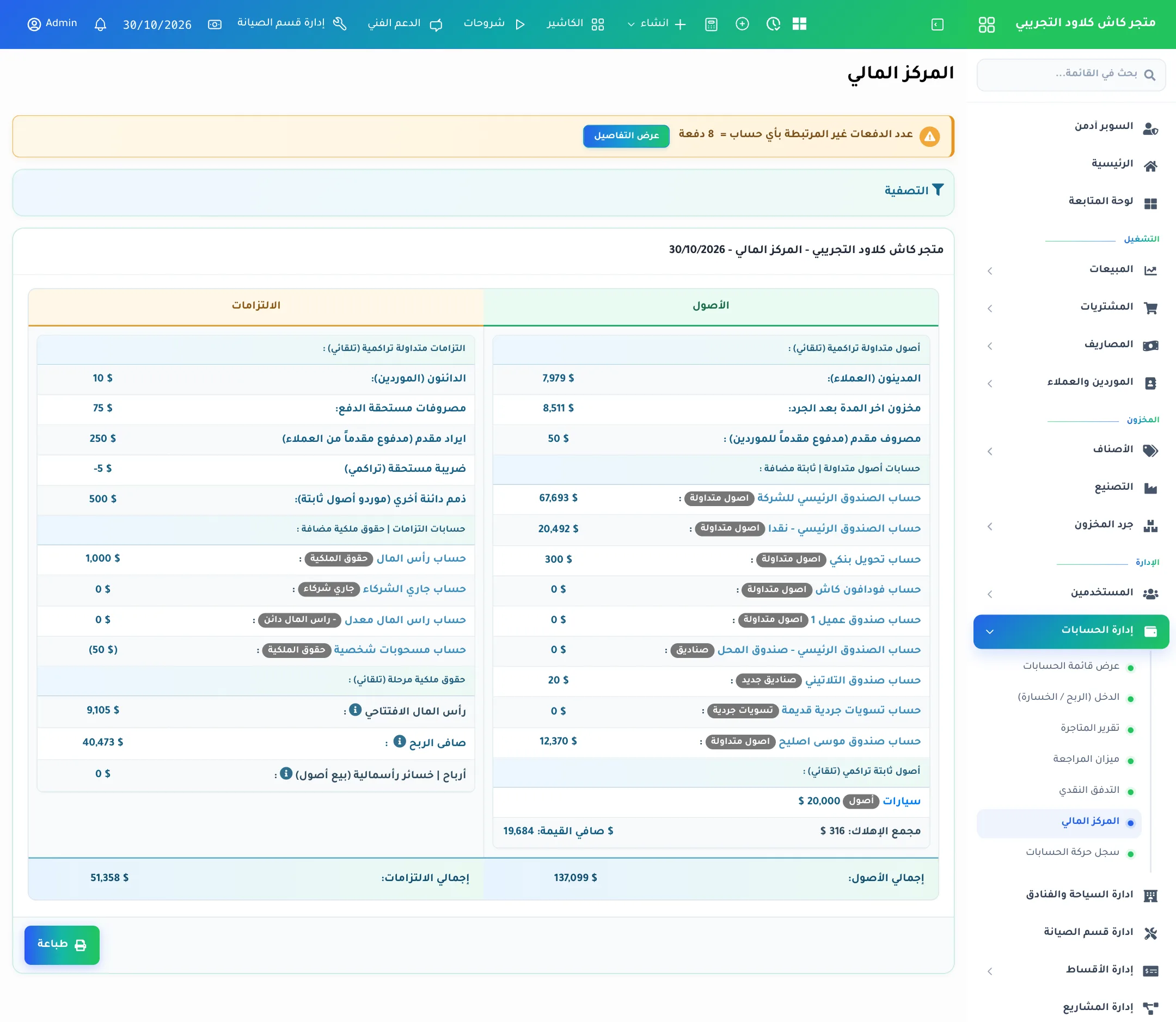Screen dimensions: 1176x1022
Task: Click the cash money icon near date
Action: click(x=215, y=24)
